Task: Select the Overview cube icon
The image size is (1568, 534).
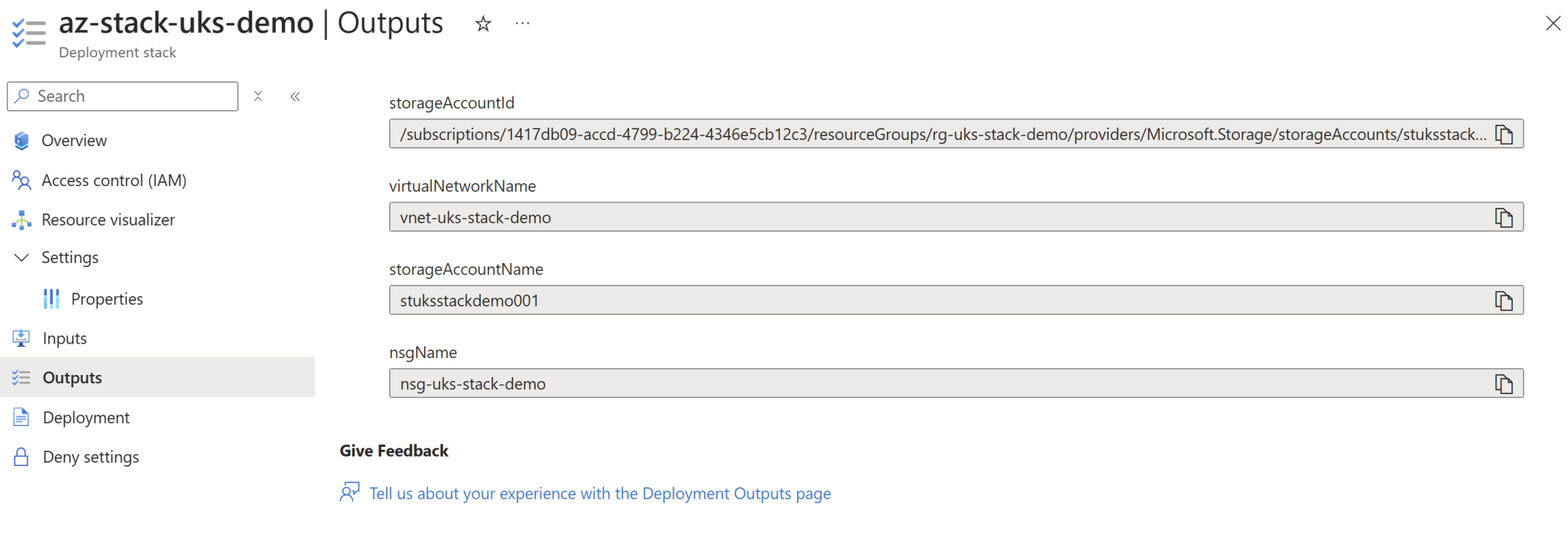Action: pos(21,140)
